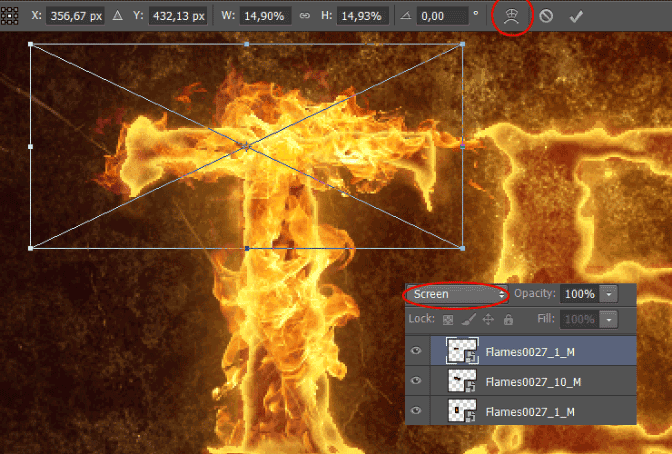Click the reference point location grid icon

[9, 16]
